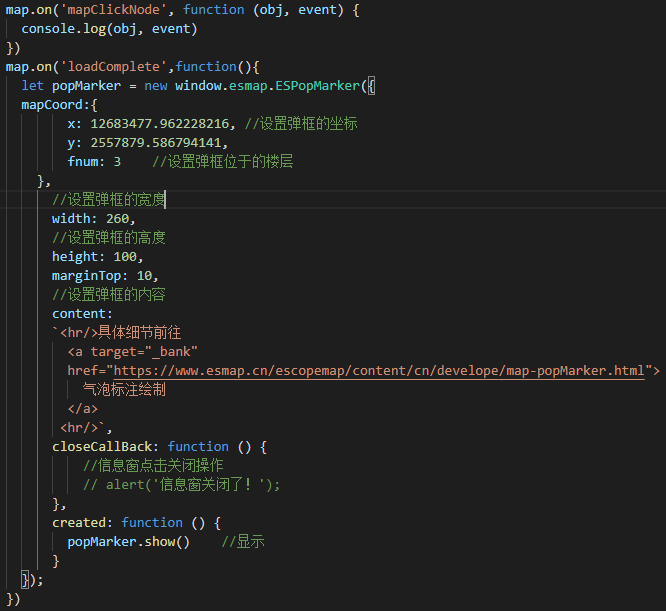
Task: Click the y value 2557879.586794141
Action: click(x=155, y=143)
